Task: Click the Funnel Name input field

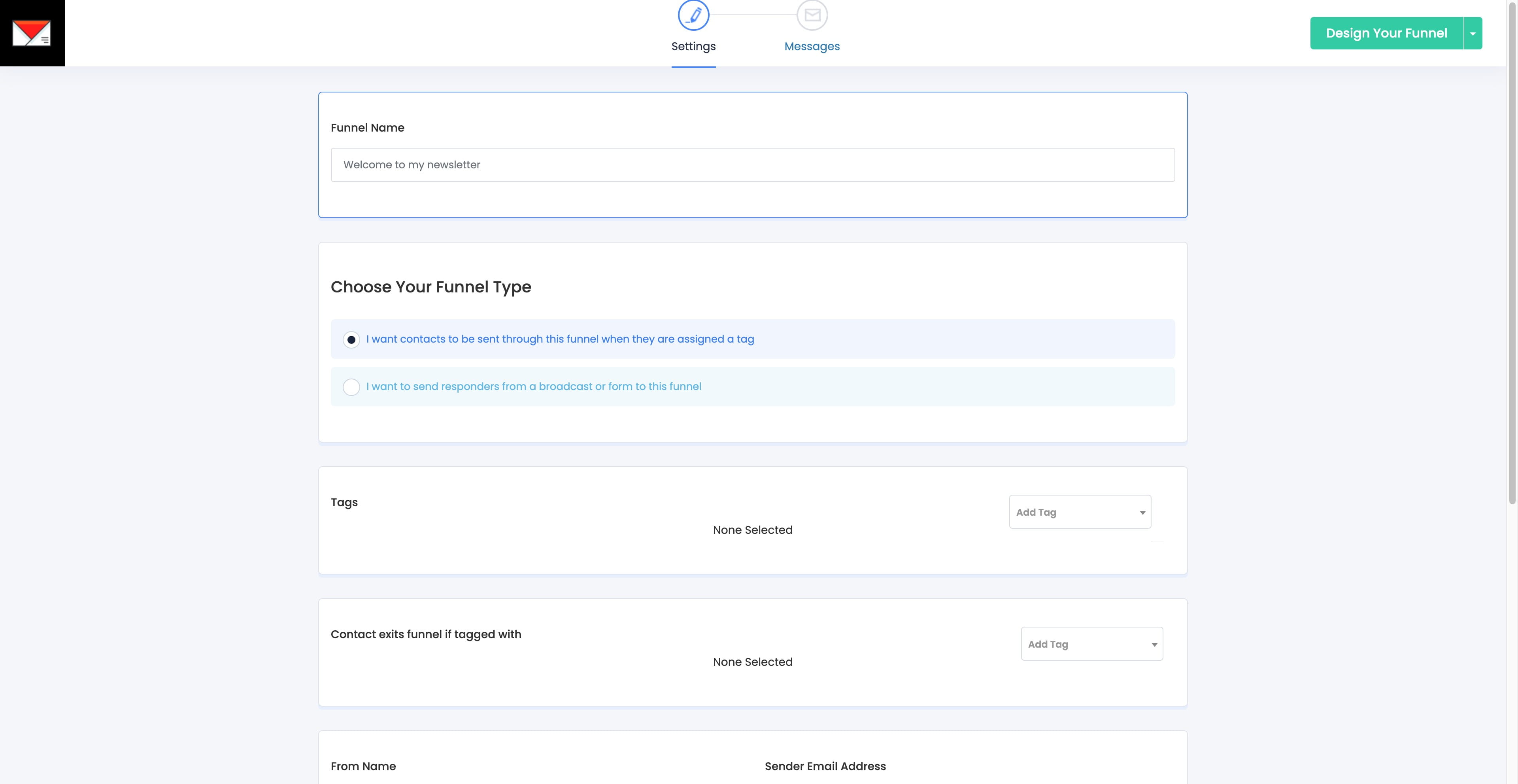Action: pyautogui.click(x=752, y=165)
